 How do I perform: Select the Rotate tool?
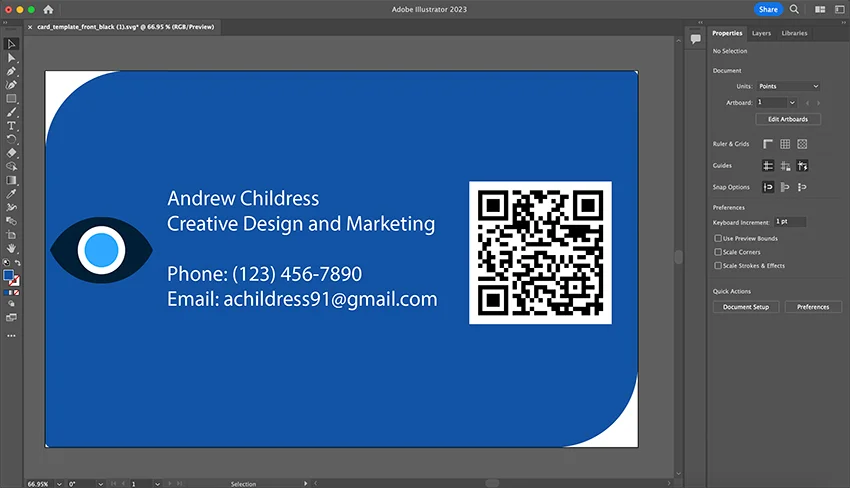11,139
